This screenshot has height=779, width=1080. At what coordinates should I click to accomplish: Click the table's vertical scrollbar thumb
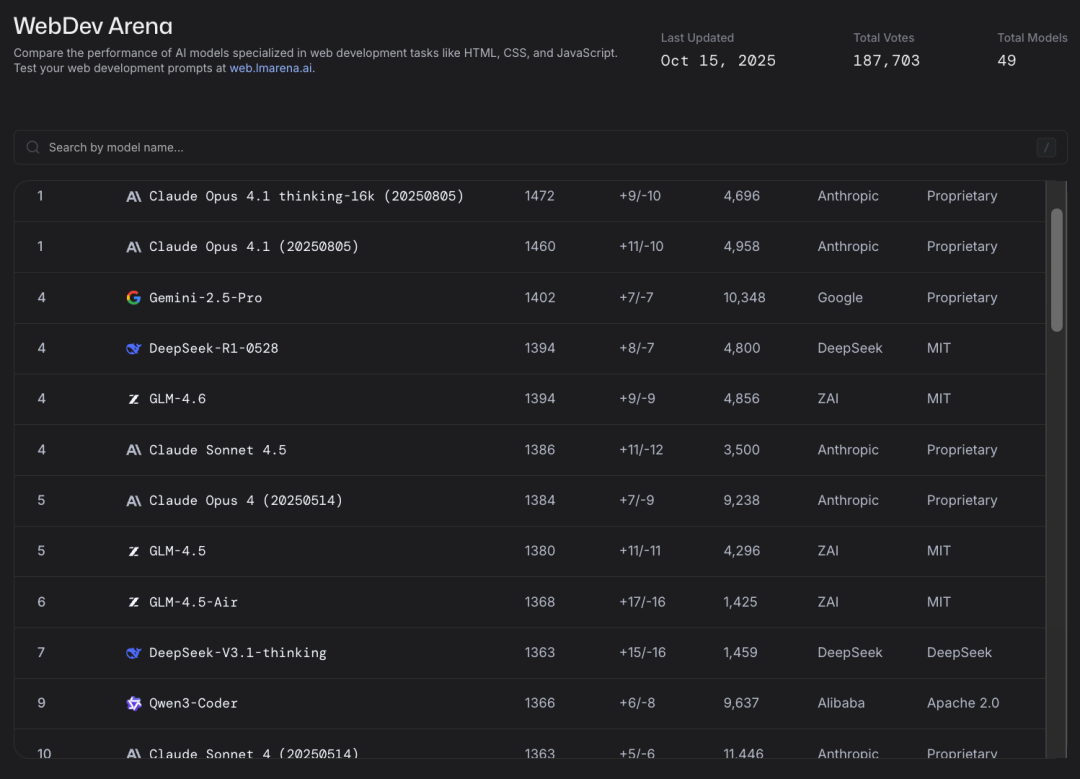click(1056, 269)
